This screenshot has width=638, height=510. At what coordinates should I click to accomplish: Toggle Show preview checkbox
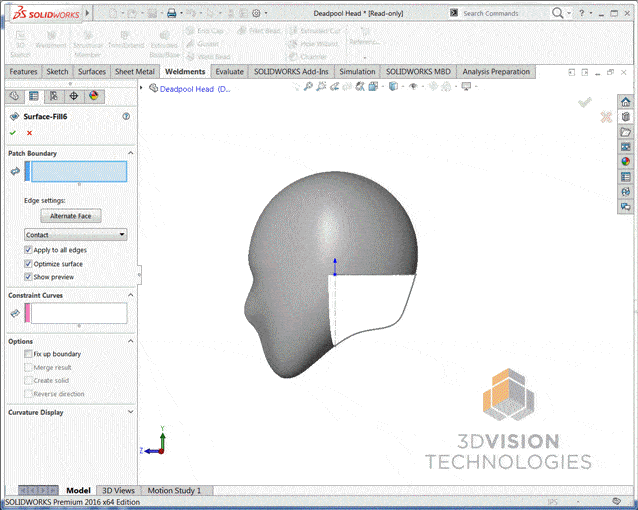[28, 277]
